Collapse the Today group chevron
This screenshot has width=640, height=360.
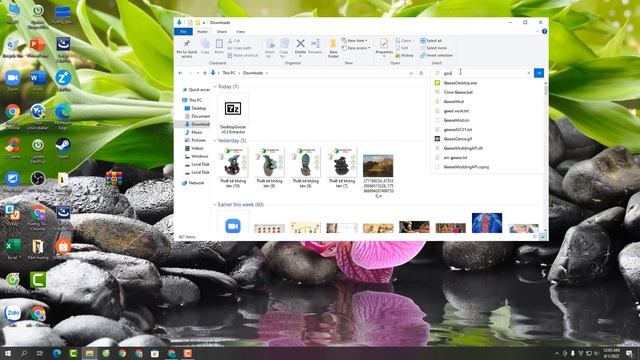point(215,87)
